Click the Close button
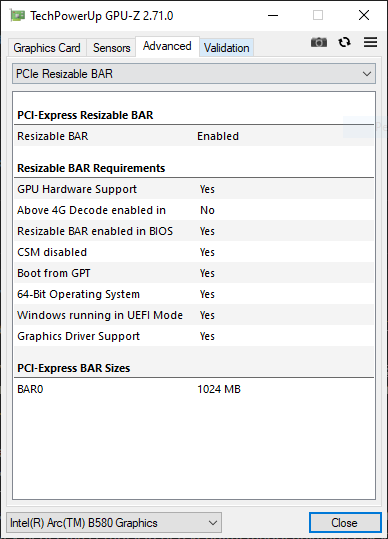 345,523
